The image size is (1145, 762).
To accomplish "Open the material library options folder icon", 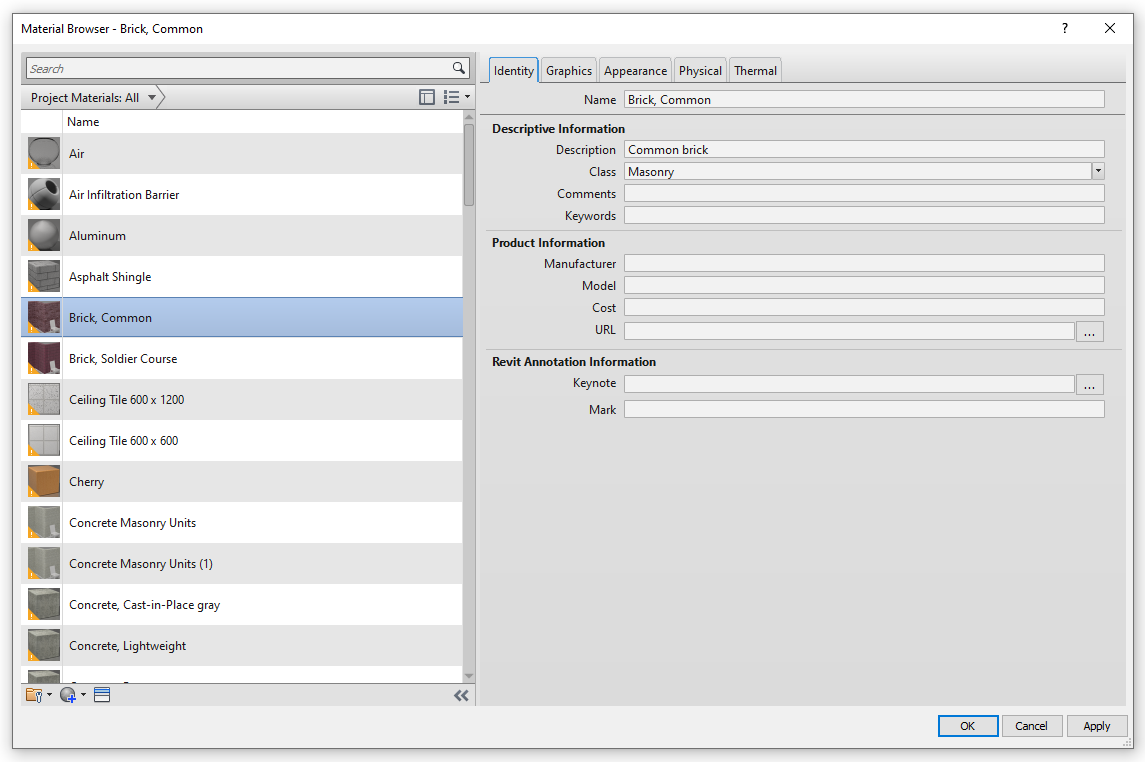I will (33, 694).
